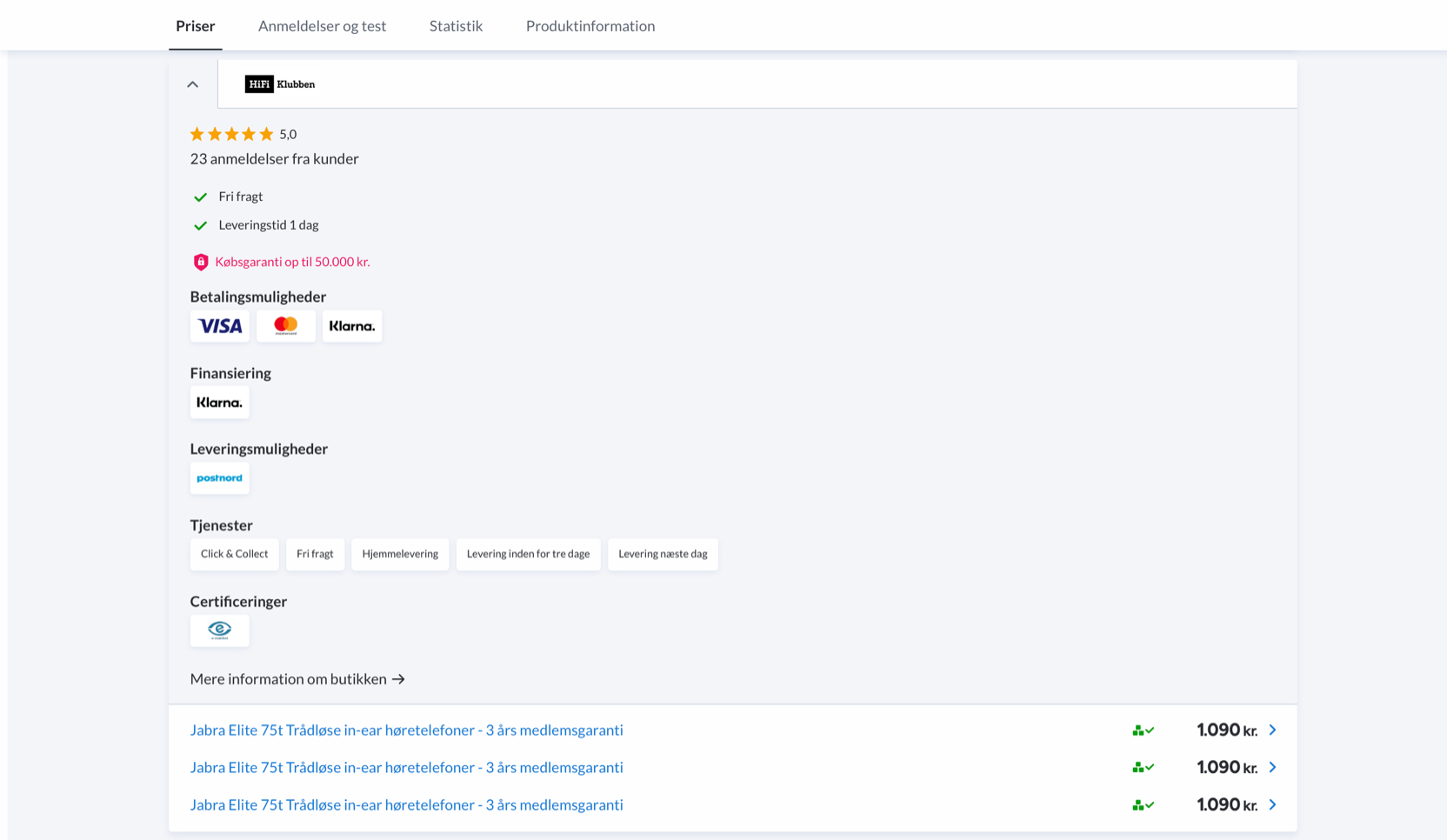
Task: Click the e-mærket certification icon
Action: (220, 630)
